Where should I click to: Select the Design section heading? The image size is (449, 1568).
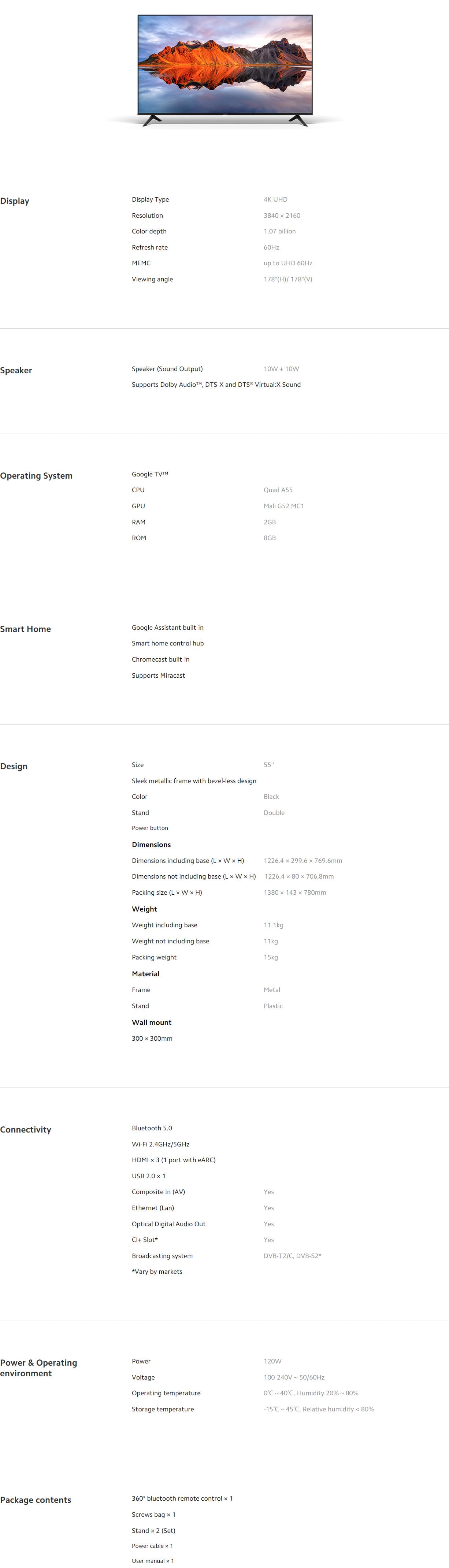(x=14, y=766)
